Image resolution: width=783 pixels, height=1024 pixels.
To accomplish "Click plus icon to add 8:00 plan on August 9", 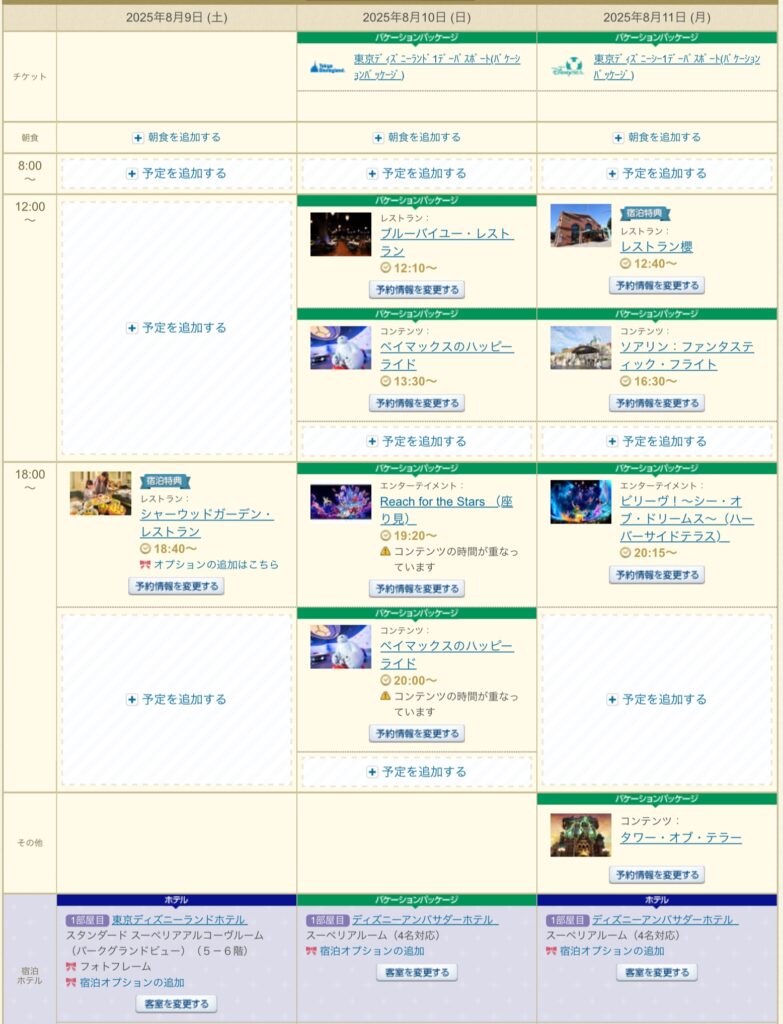I will [132, 174].
